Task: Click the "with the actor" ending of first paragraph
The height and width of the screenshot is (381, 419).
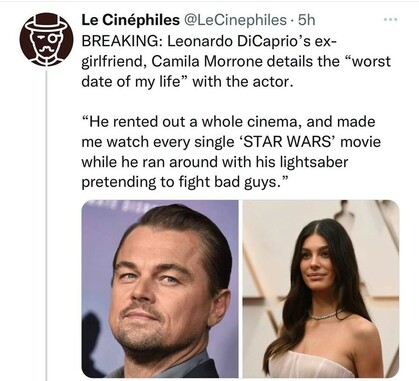Action: (x=243, y=82)
